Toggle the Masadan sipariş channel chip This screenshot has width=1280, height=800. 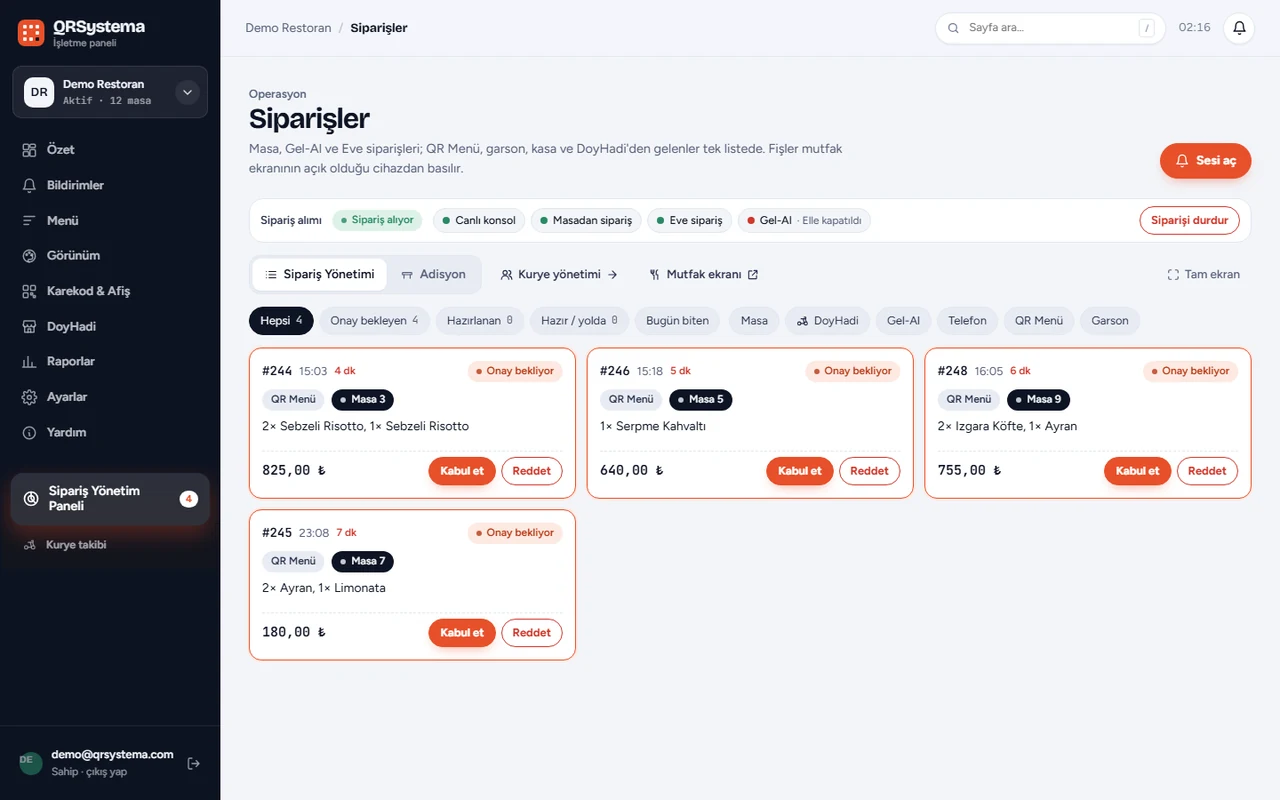[x=586, y=220]
